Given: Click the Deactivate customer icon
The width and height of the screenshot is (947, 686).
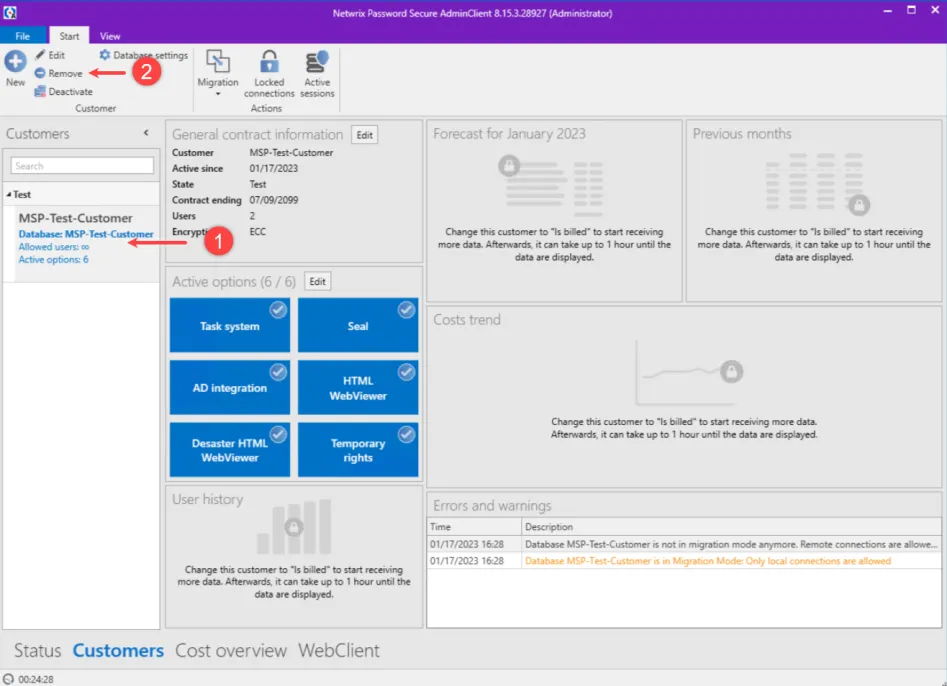Looking at the screenshot, I should [40, 91].
